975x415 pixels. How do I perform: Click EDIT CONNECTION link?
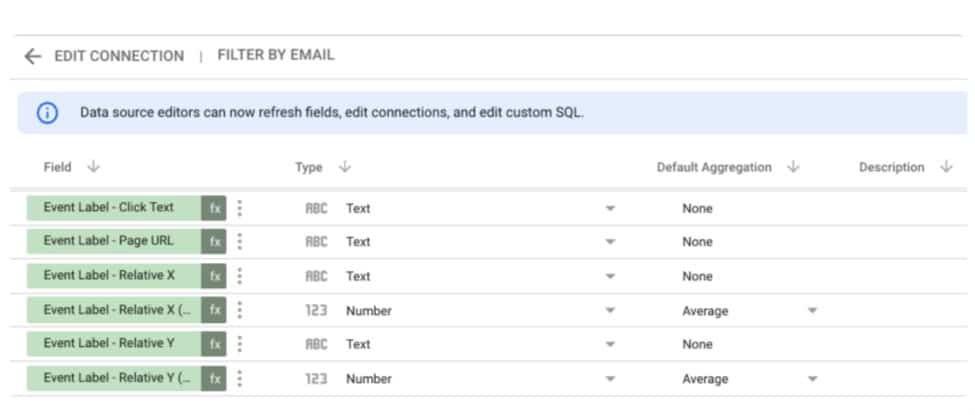click(119, 56)
